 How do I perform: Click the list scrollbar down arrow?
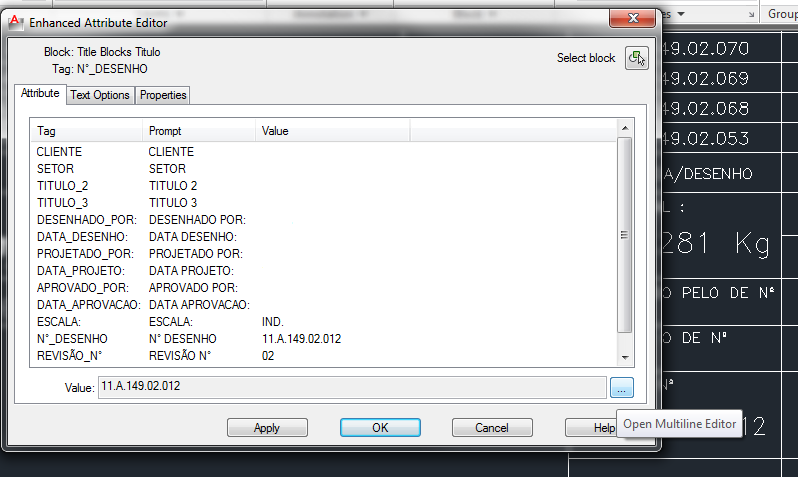(625, 358)
